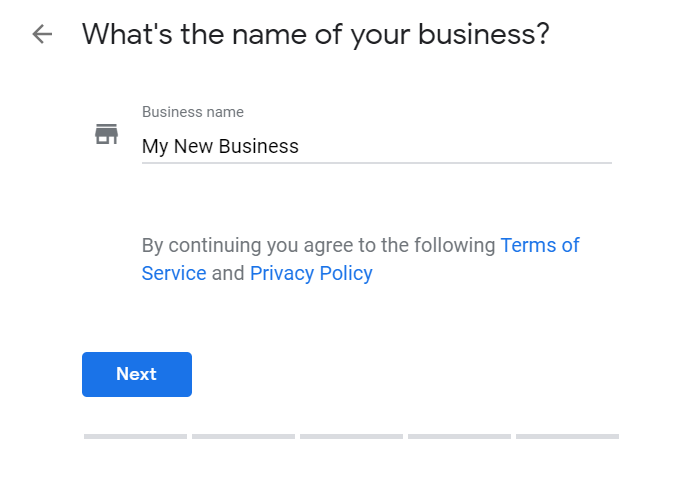Go back using the left arrow icon
Viewport: 684px width, 478px height.
[41, 34]
